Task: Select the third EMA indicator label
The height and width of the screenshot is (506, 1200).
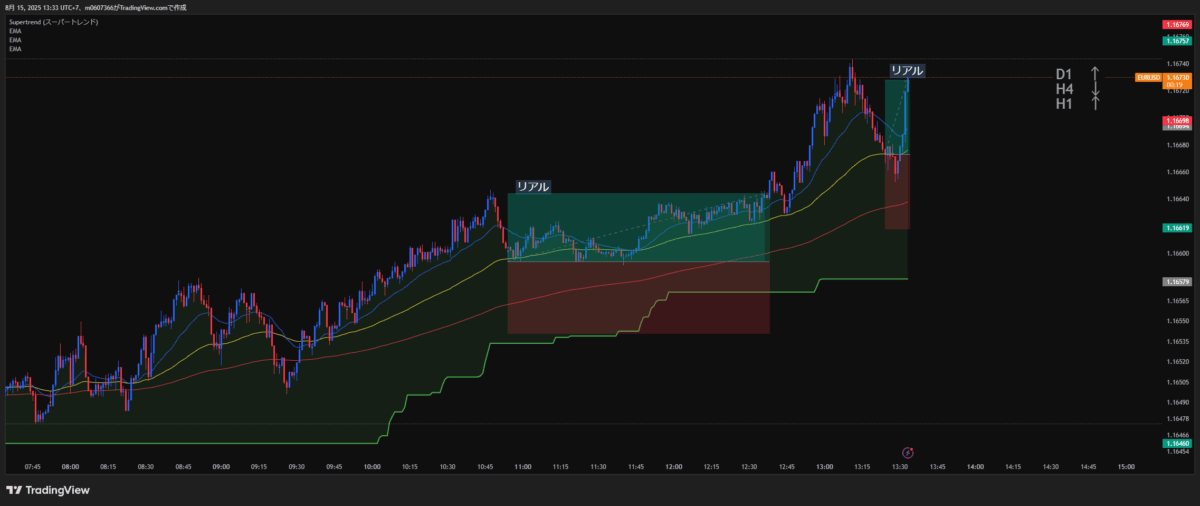Action: pyautogui.click(x=15, y=48)
